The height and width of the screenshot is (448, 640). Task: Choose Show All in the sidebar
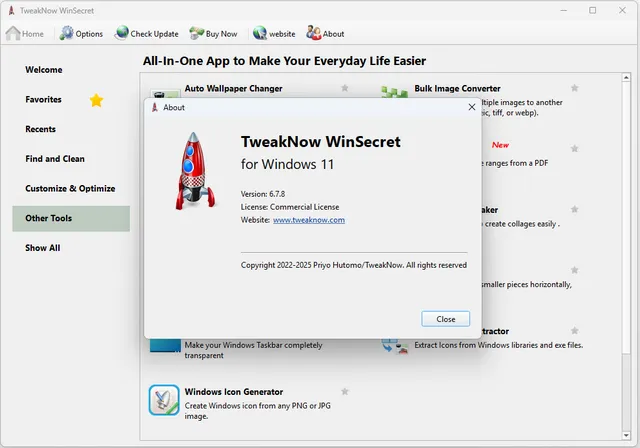coord(43,248)
